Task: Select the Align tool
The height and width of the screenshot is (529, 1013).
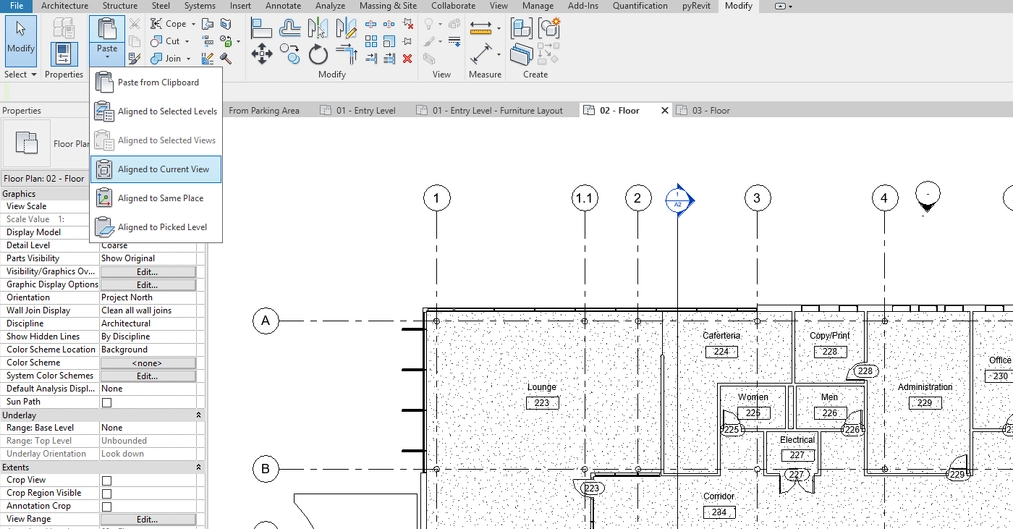Action: pos(261,28)
